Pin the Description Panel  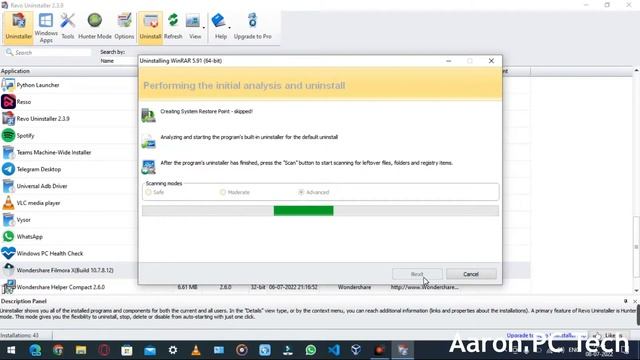pyautogui.click(x=625, y=301)
